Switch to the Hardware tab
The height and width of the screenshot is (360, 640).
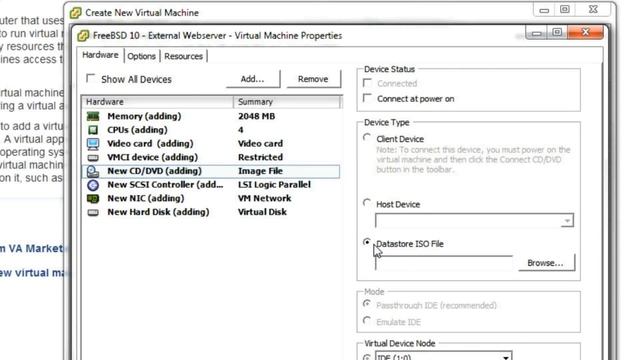(x=100, y=55)
